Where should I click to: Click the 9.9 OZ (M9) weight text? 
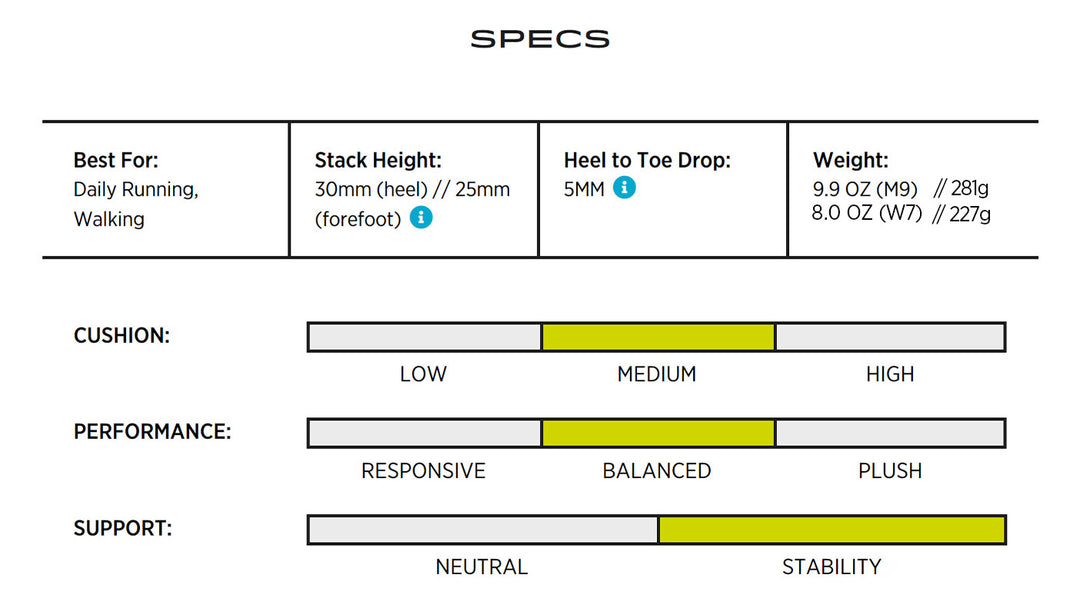click(865, 188)
